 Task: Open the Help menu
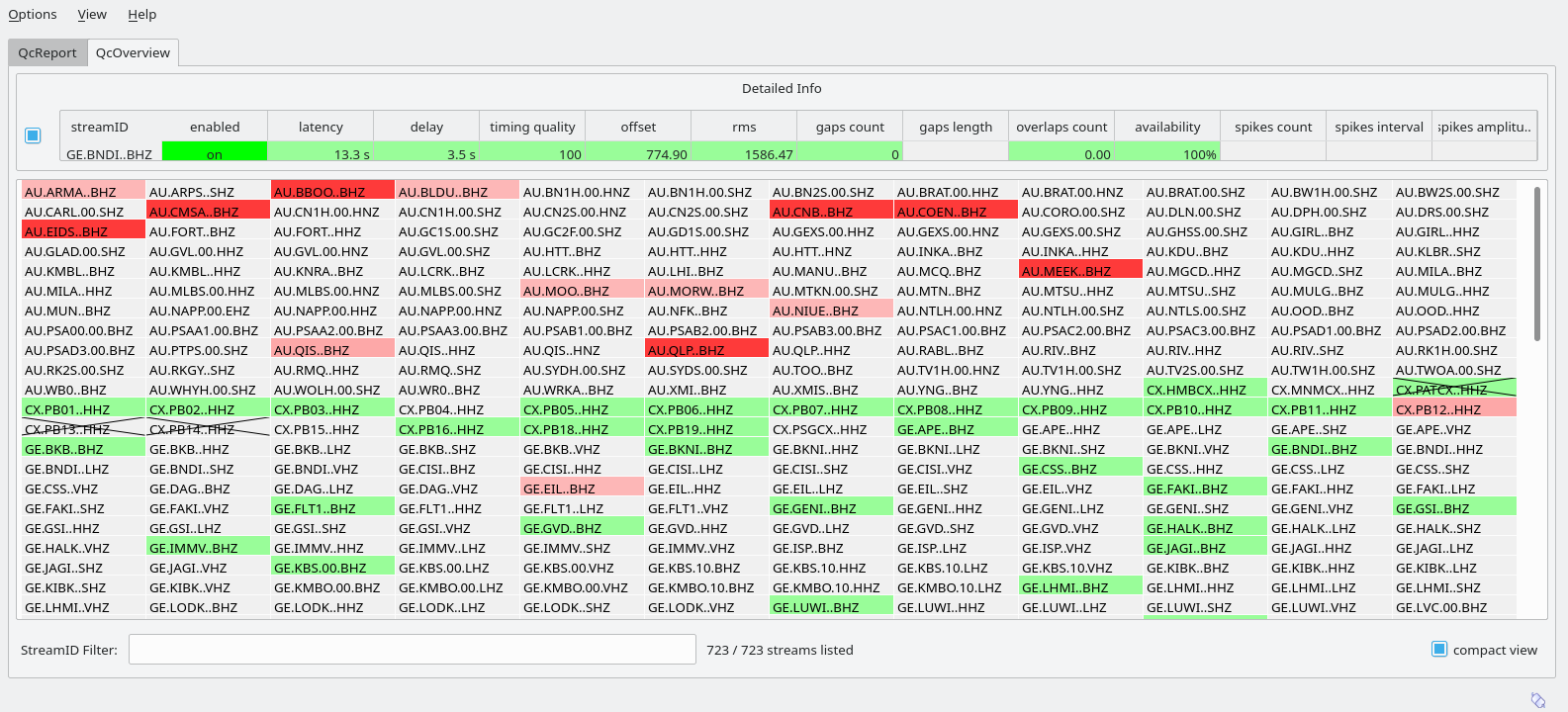point(141,15)
